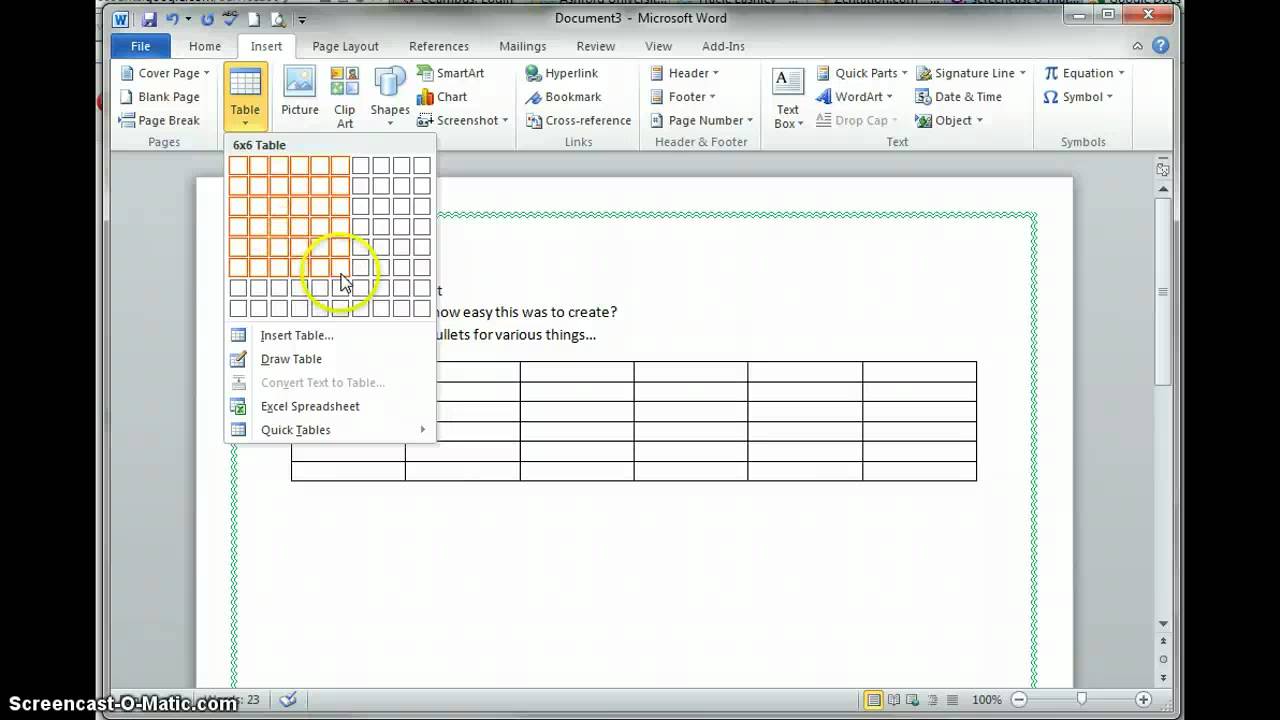The height and width of the screenshot is (720, 1280).
Task: Toggle the ruler view button
Action: pyautogui.click(x=1163, y=169)
